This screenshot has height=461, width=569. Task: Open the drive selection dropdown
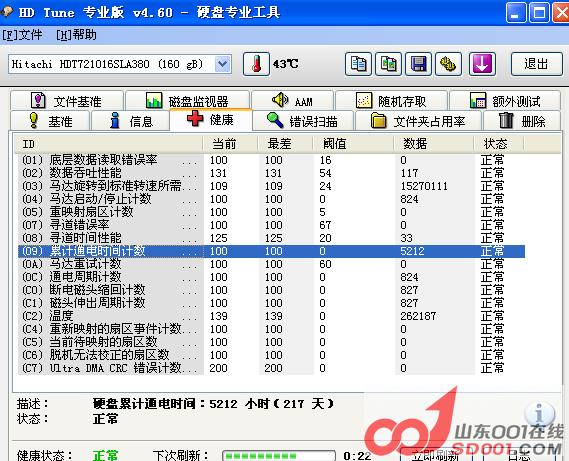[x=222, y=64]
